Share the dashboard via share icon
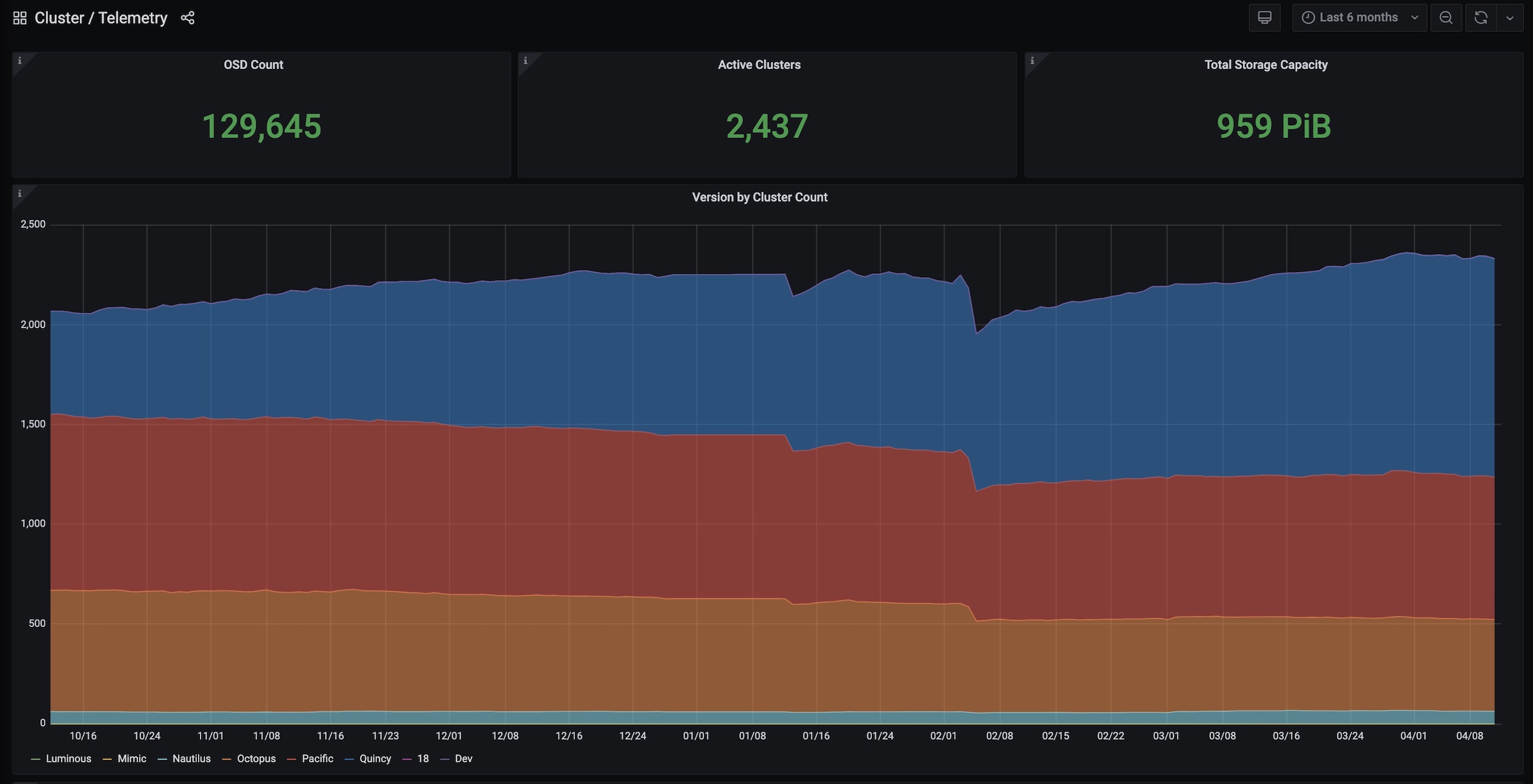Screen dimensions: 1533x784 pyautogui.click(x=187, y=18)
